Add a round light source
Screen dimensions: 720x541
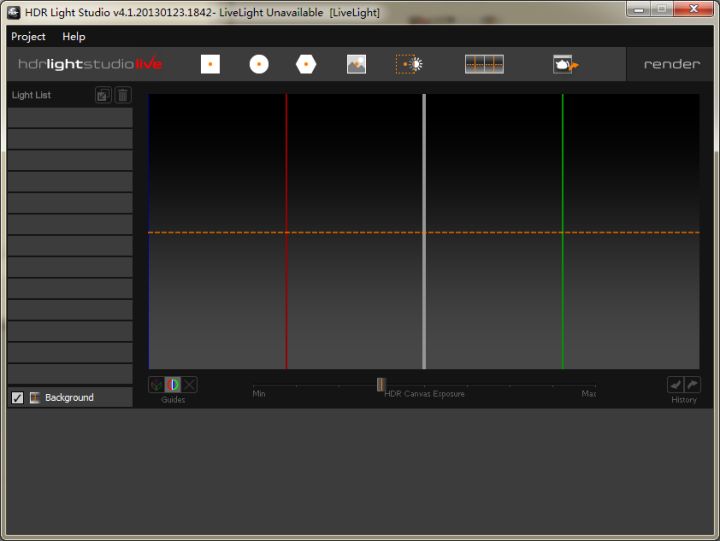[x=259, y=64]
